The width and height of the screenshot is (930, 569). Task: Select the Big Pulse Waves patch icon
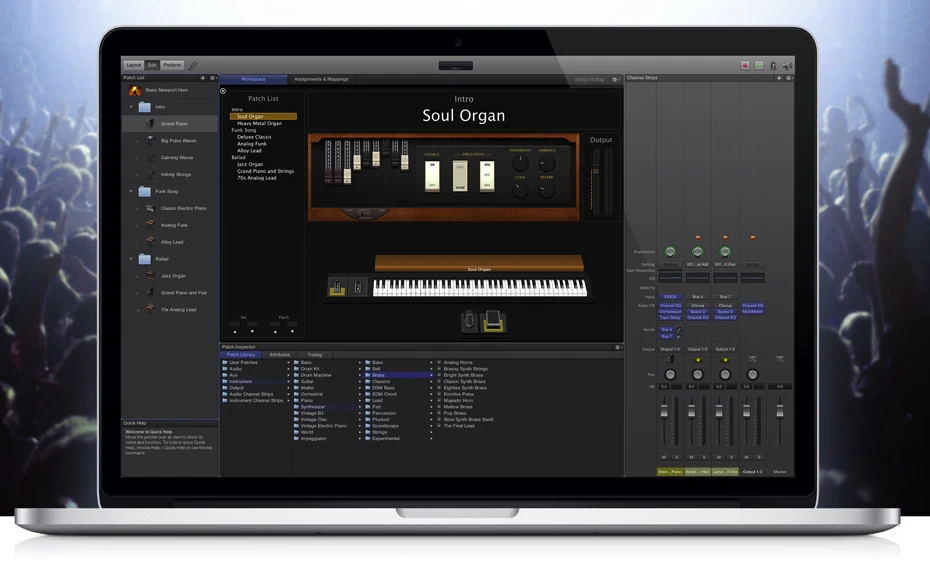coord(151,141)
